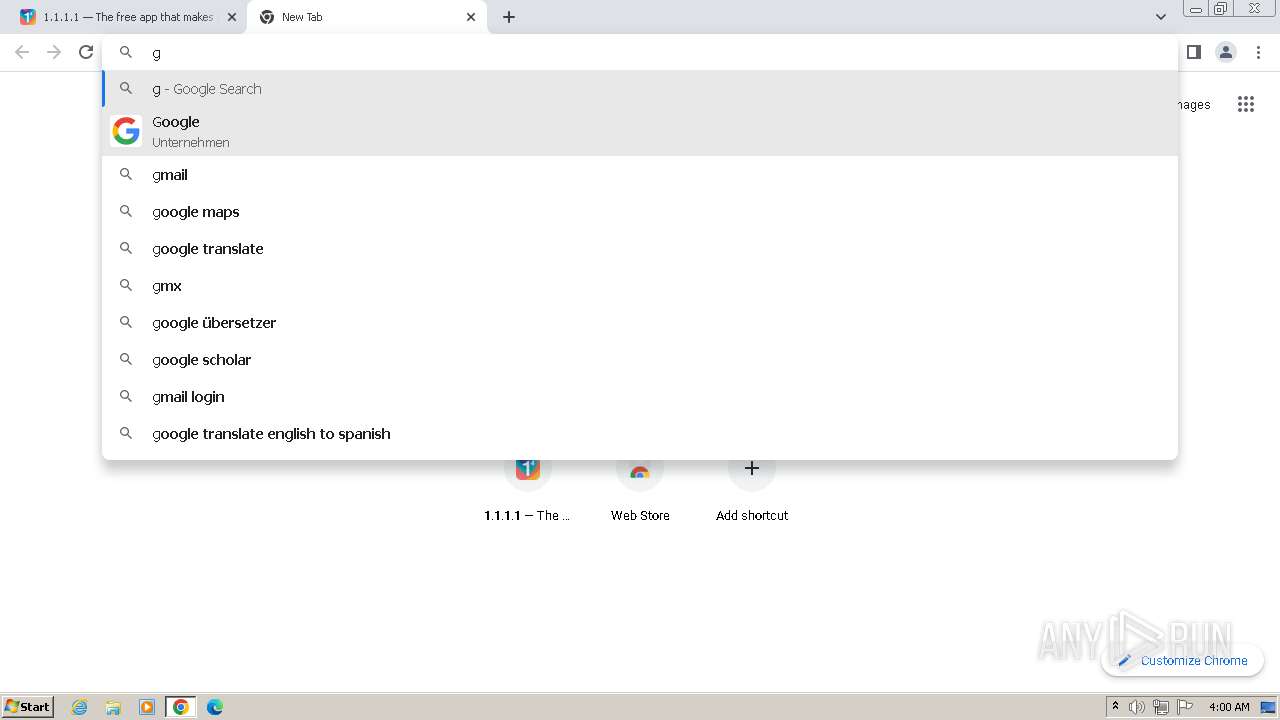
Task: Open the Web Store shortcut
Action: (x=640, y=490)
